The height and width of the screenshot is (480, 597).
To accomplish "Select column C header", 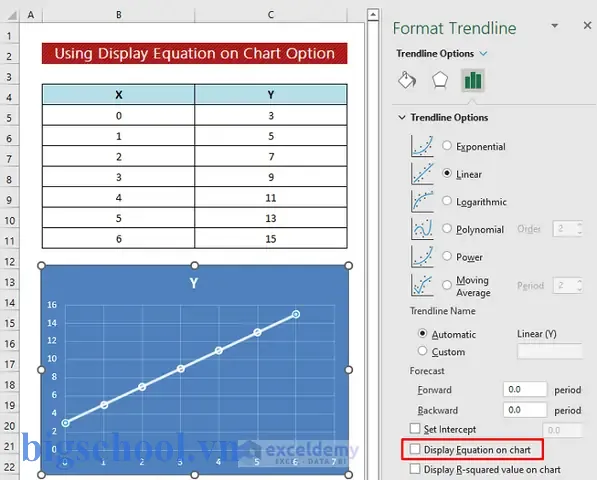I will pyautogui.click(x=271, y=15).
